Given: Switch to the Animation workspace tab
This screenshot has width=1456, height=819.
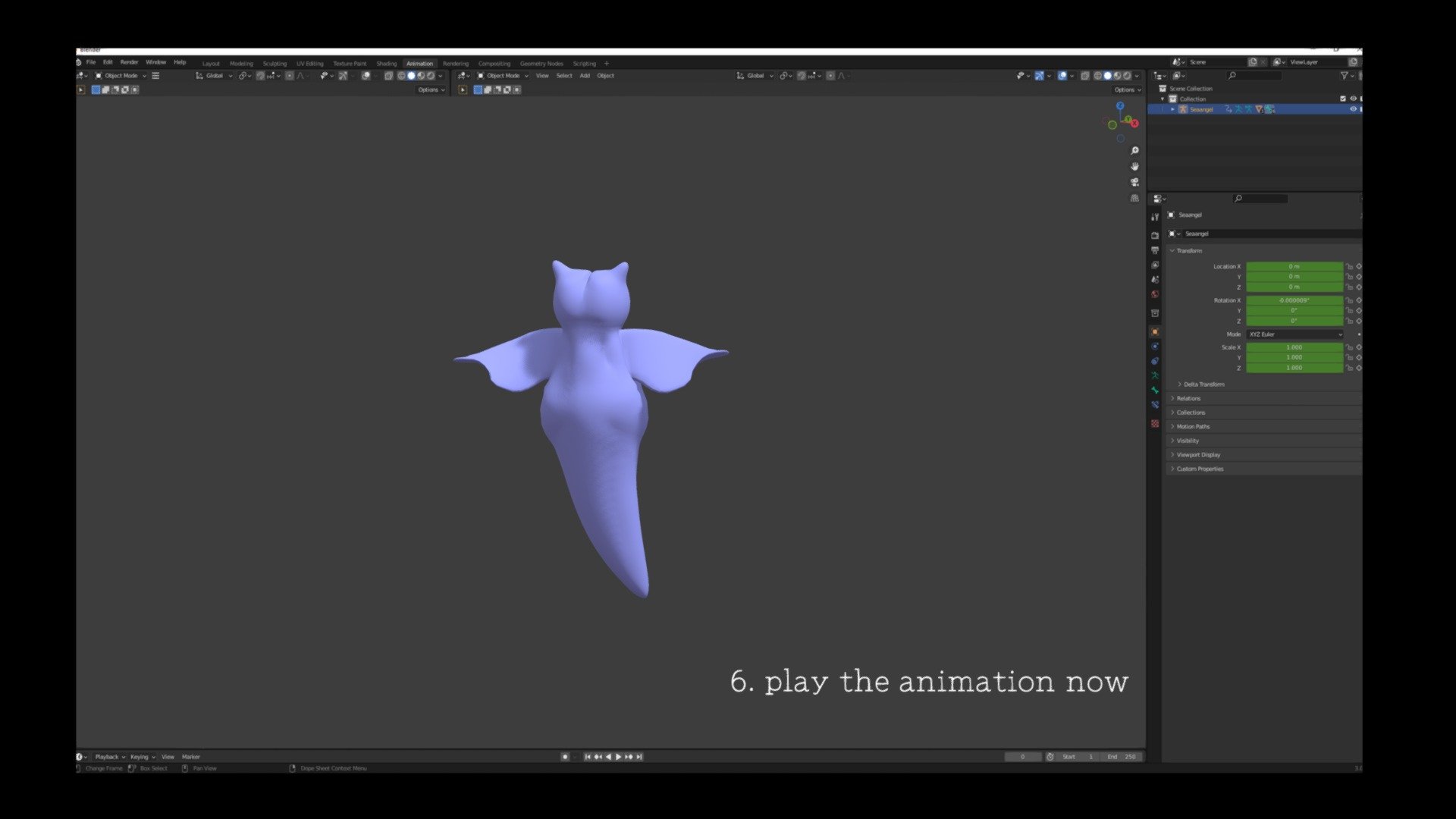Looking at the screenshot, I should (419, 64).
